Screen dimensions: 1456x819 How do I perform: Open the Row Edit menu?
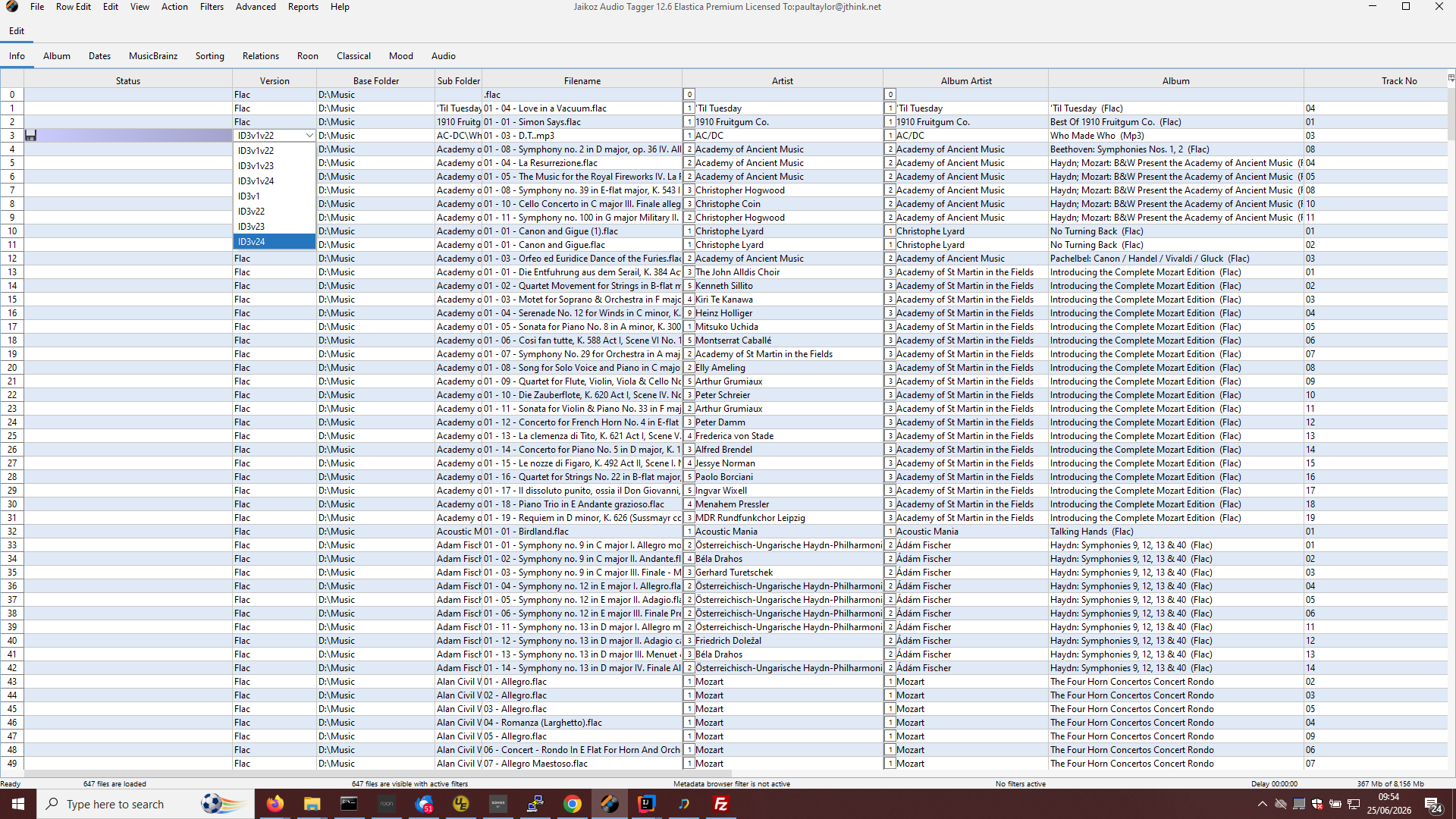(x=74, y=7)
